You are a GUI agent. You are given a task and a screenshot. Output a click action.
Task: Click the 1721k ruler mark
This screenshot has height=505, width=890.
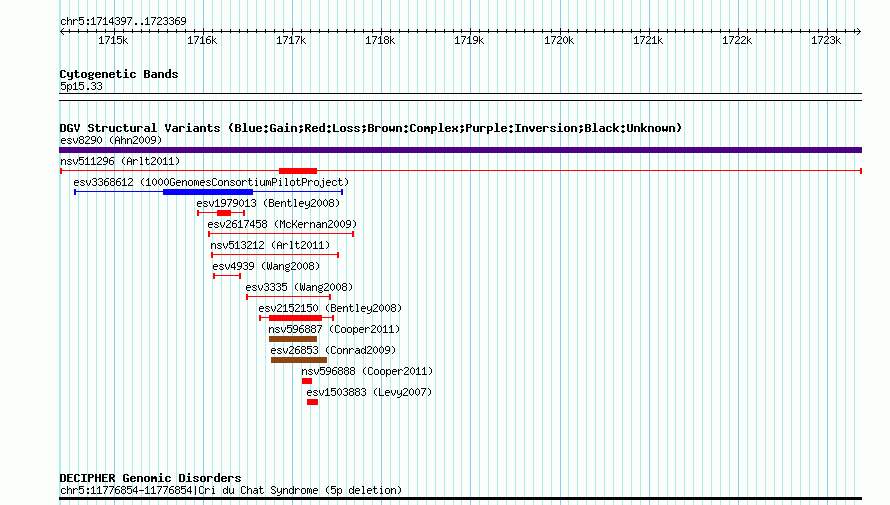648,40
